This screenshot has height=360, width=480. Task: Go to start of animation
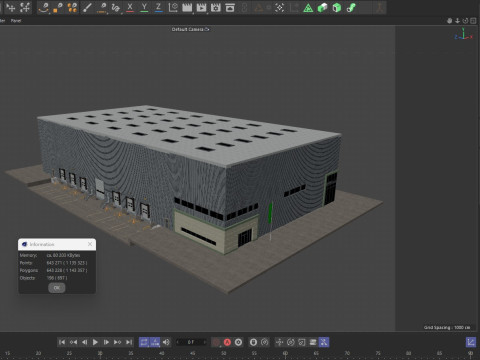coord(62,342)
